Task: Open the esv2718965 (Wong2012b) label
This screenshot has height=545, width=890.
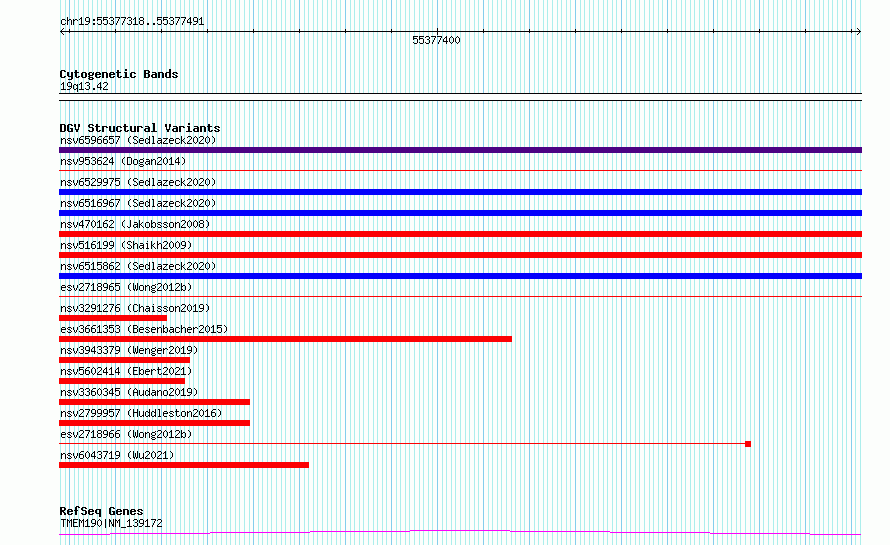Action: pyautogui.click(x=126, y=287)
